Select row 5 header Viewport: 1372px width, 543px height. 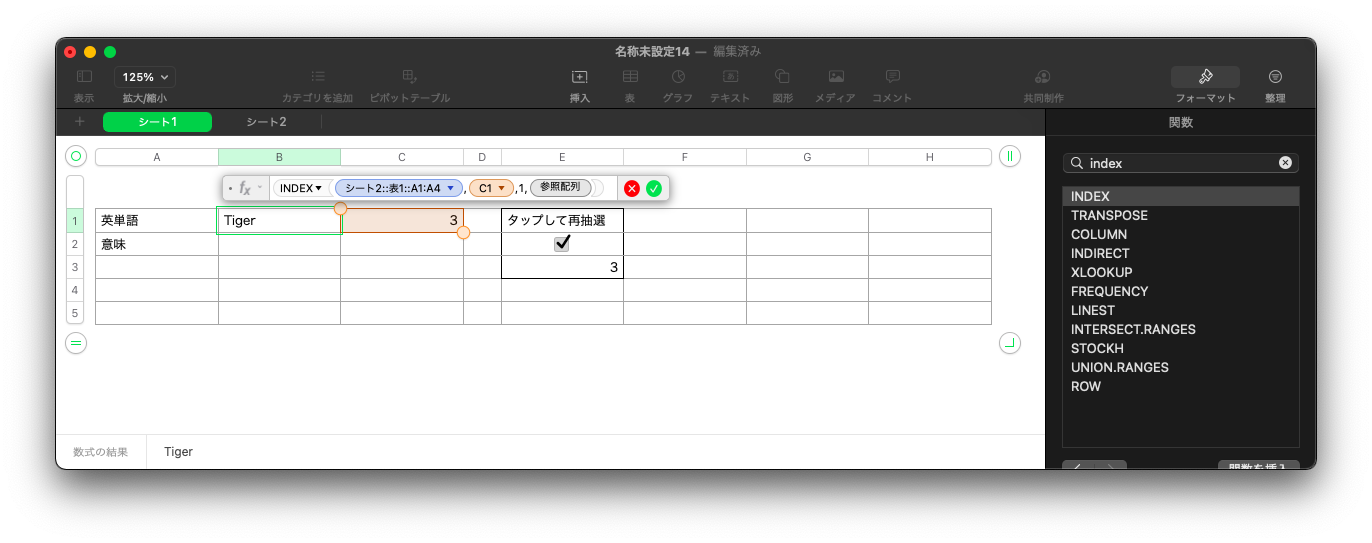(x=75, y=313)
